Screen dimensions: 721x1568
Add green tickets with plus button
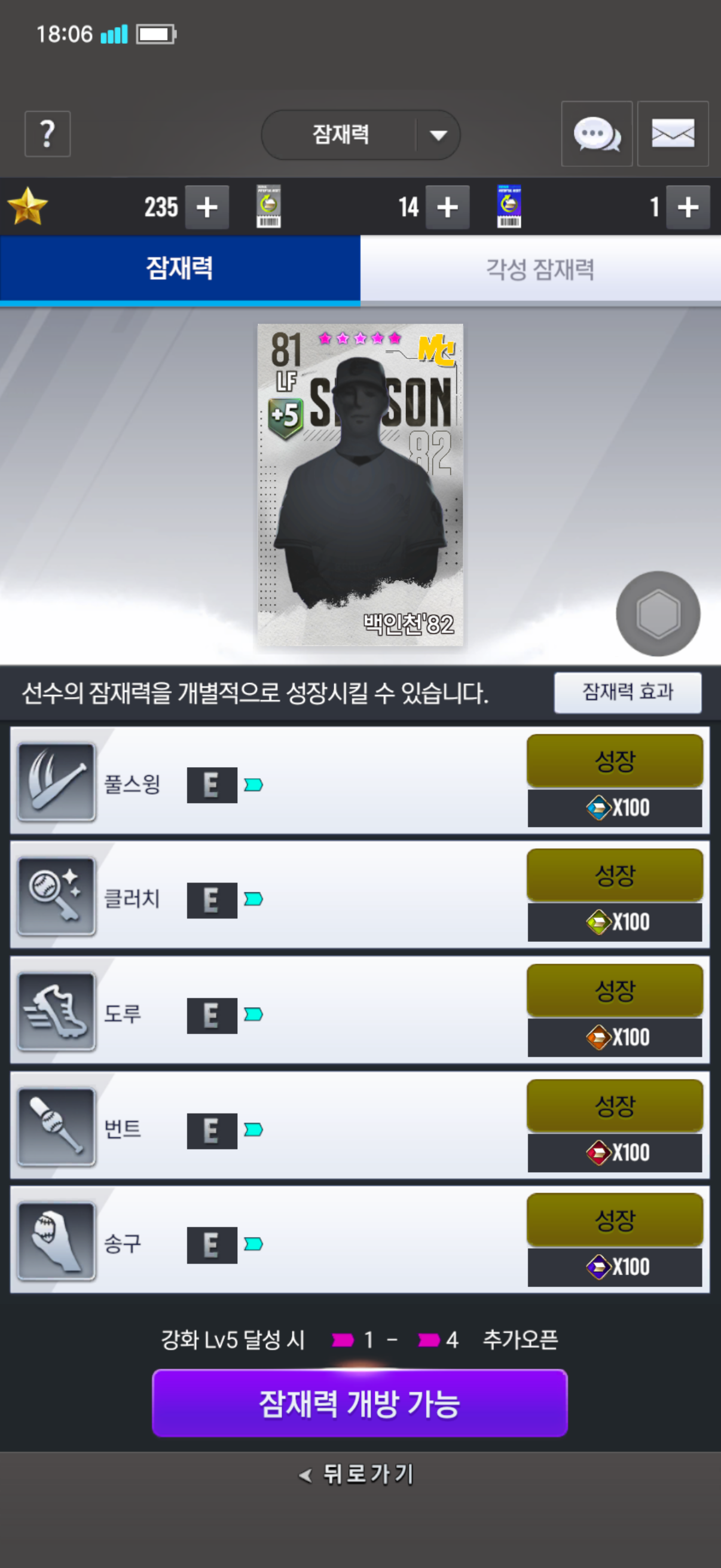pos(447,207)
